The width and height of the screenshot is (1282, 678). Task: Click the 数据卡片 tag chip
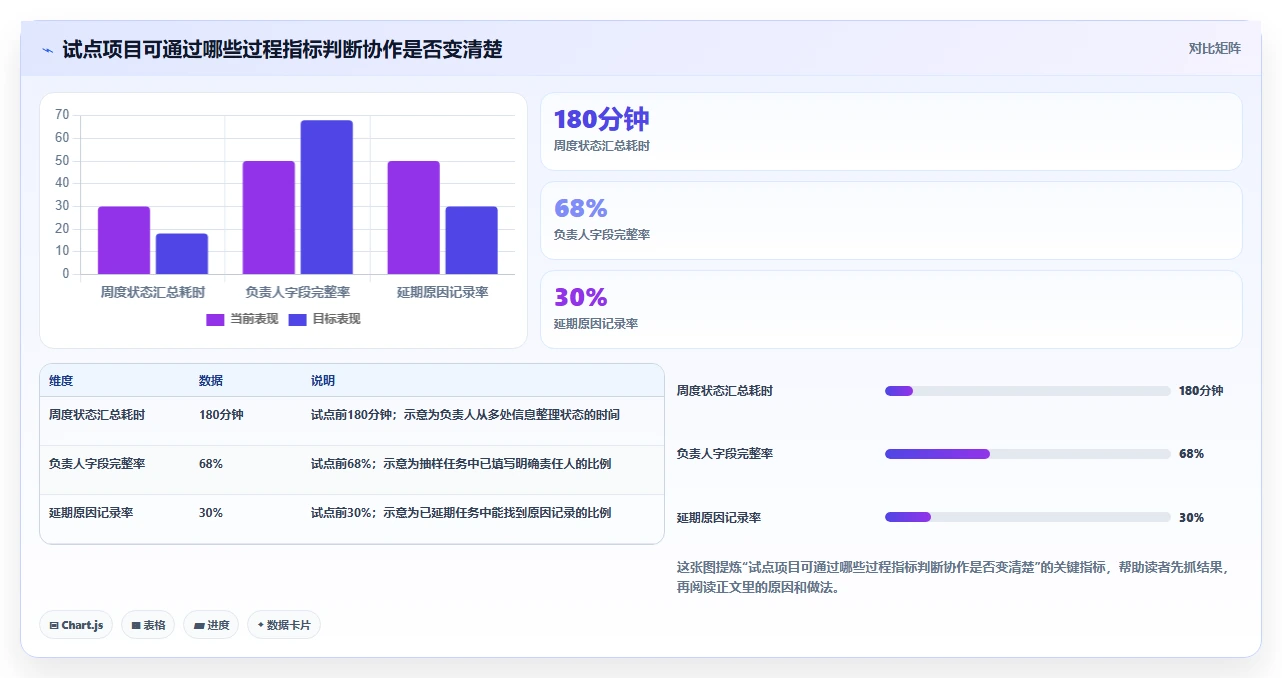pos(284,625)
